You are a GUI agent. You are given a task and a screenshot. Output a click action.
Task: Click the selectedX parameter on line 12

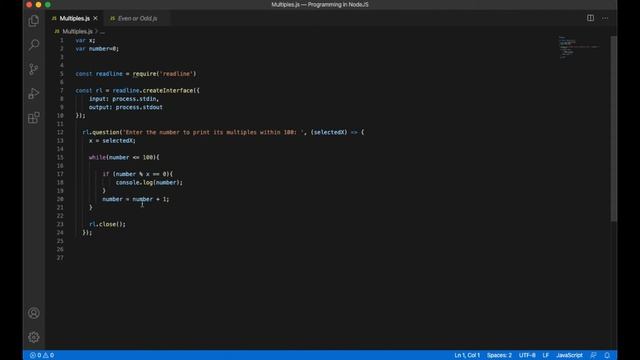(x=329, y=132)
